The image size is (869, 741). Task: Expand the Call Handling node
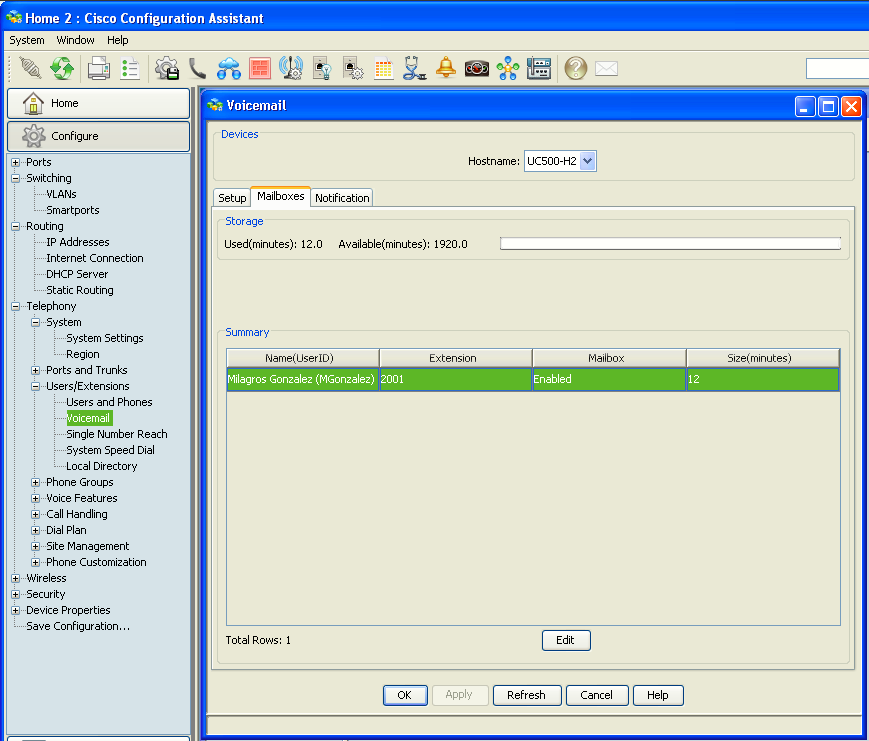pyautogui.click(x=35, y=514)
